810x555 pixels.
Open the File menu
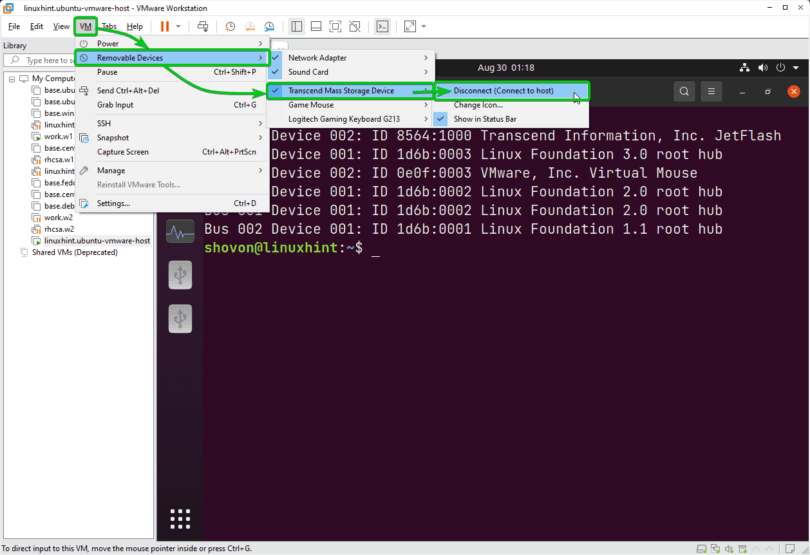click(14, 26)
